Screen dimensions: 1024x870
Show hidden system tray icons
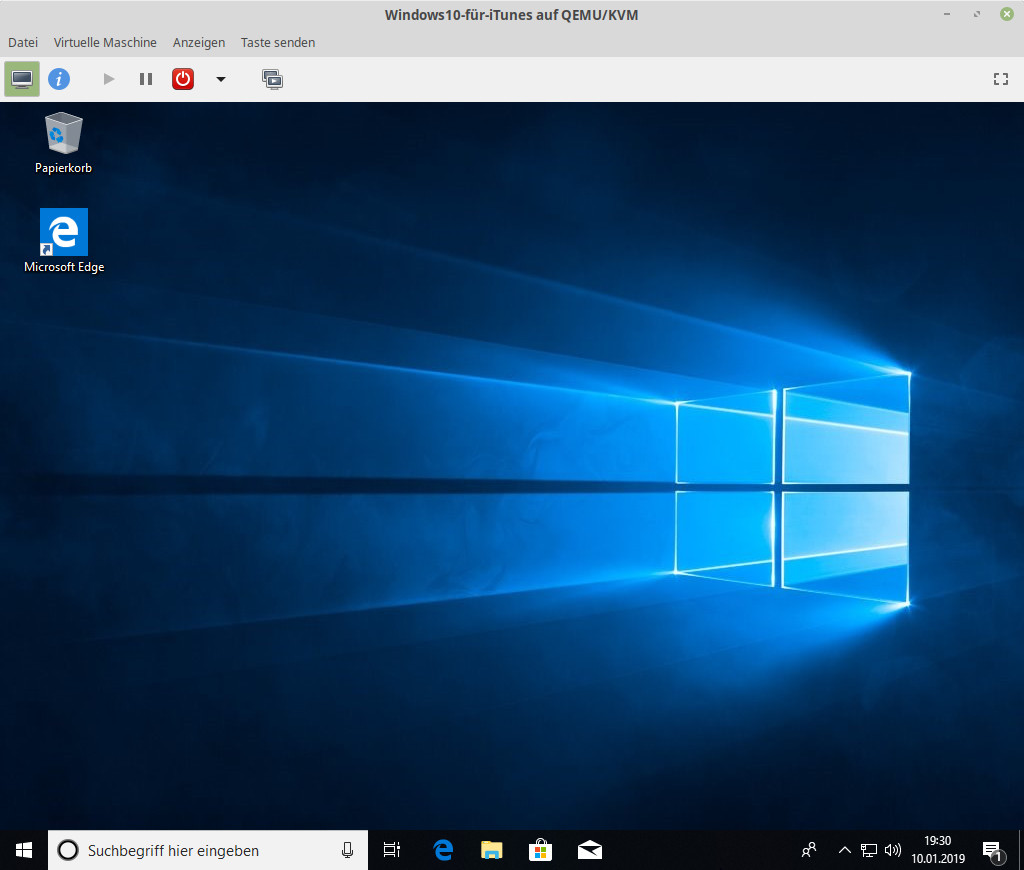click(x=844, y=850)
